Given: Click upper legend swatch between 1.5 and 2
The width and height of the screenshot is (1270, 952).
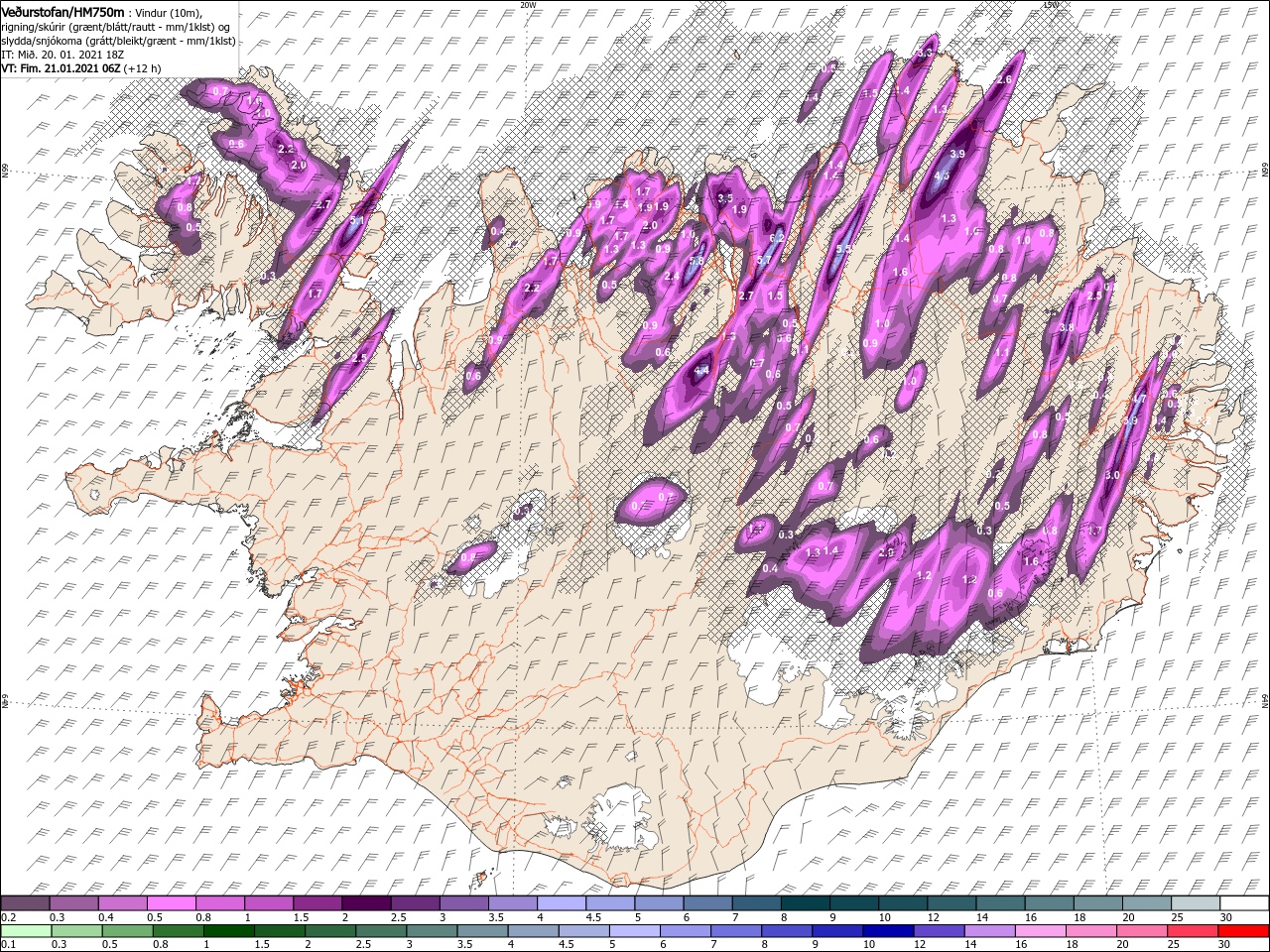Looking at the screenshot, I should (317, 902).
